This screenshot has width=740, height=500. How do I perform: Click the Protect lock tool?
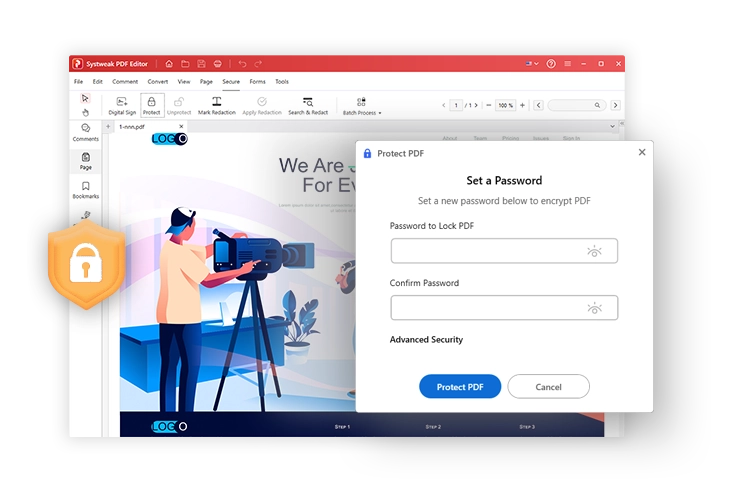[151, 105]
